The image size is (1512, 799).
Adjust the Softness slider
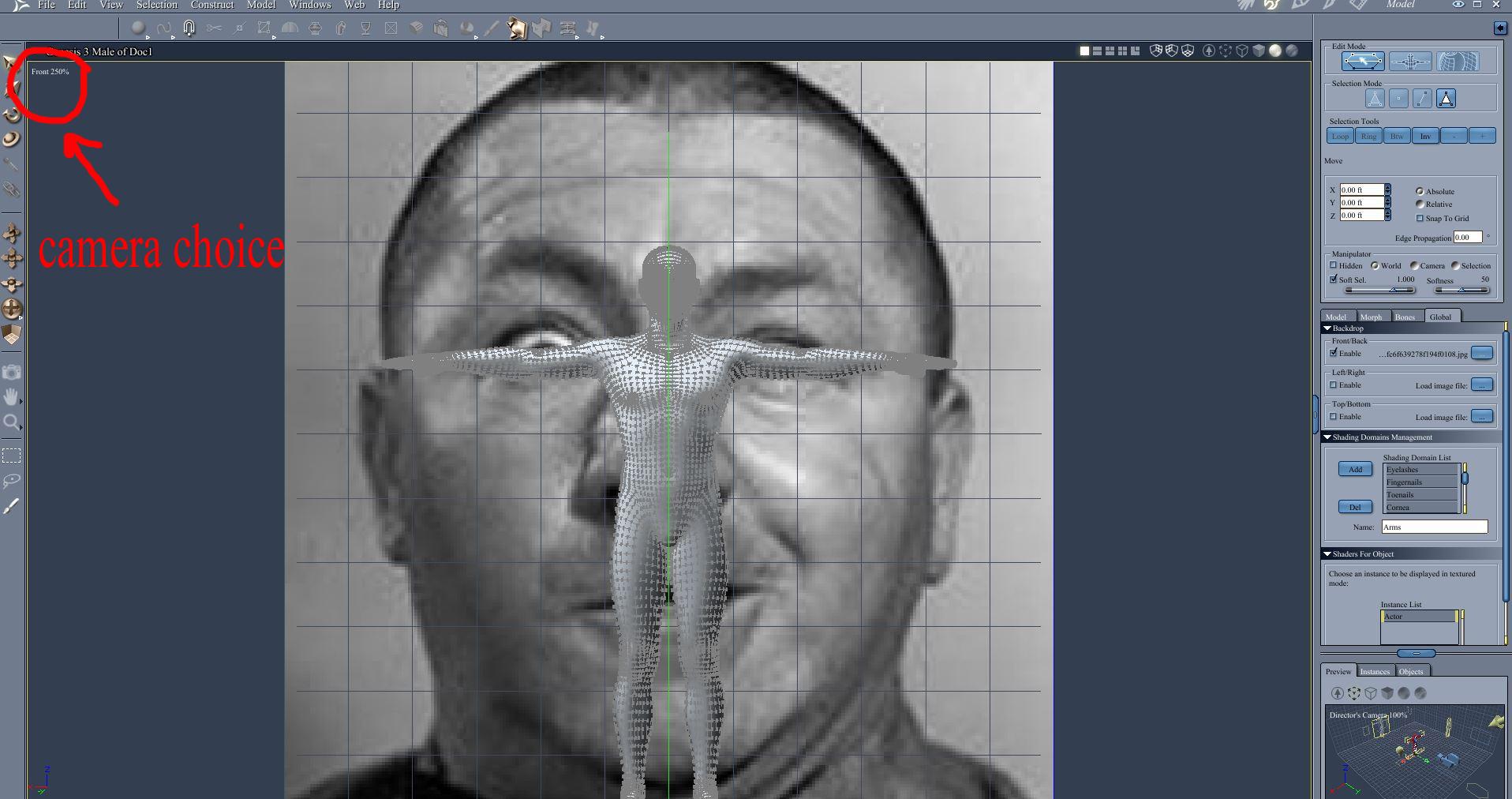tap(1461, 290)
